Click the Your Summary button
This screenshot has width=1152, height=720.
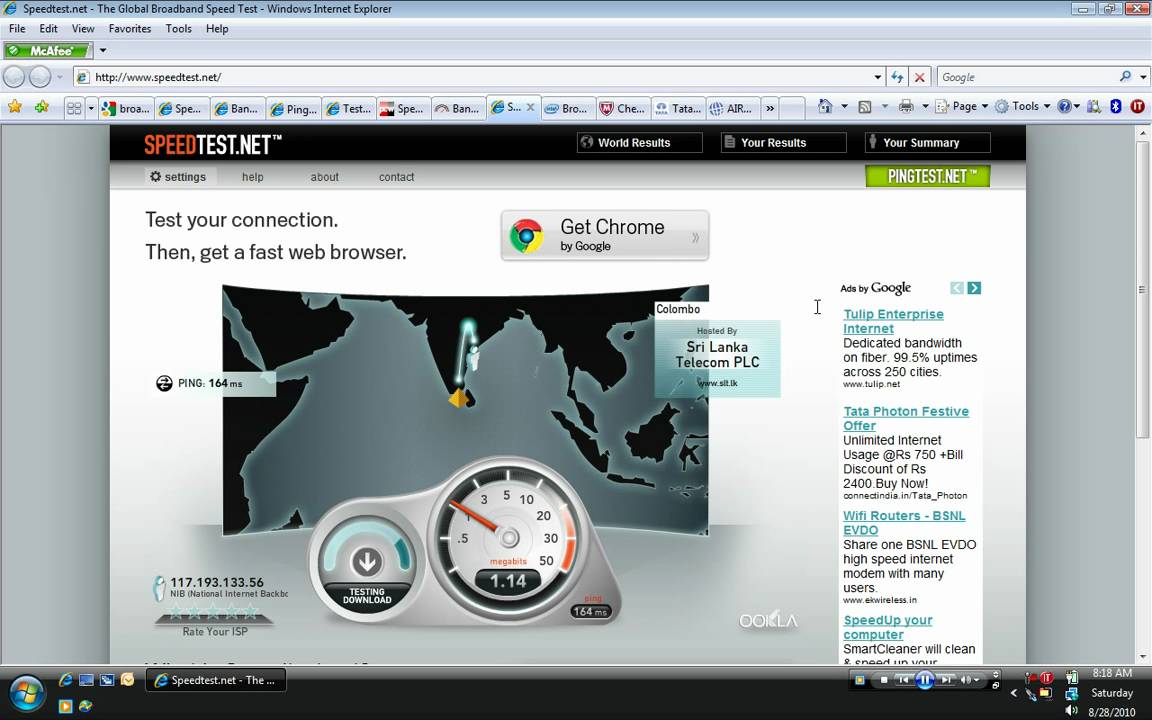[x=927, y=143]
